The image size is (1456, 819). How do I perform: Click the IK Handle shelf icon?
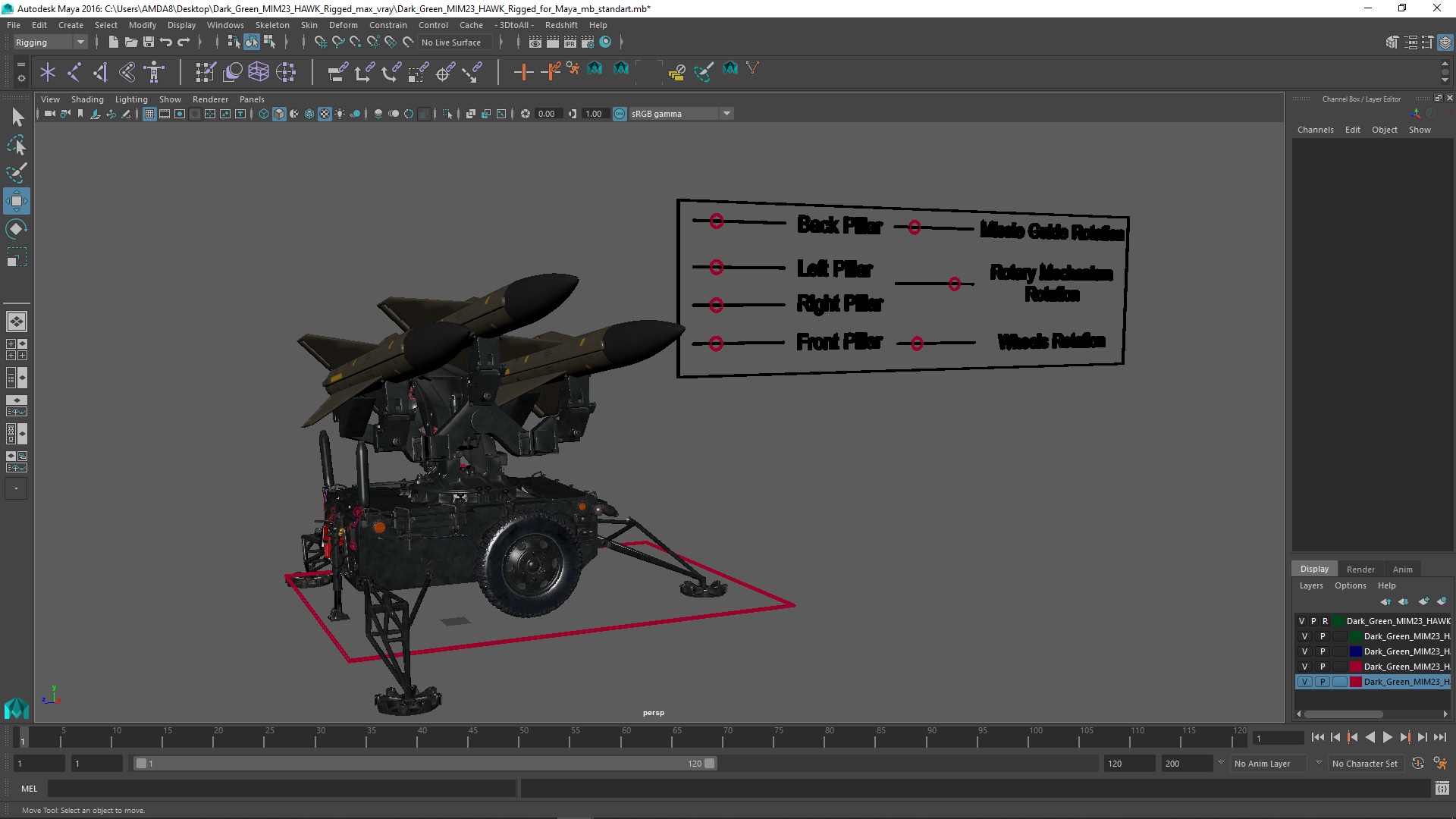[101, 72]
